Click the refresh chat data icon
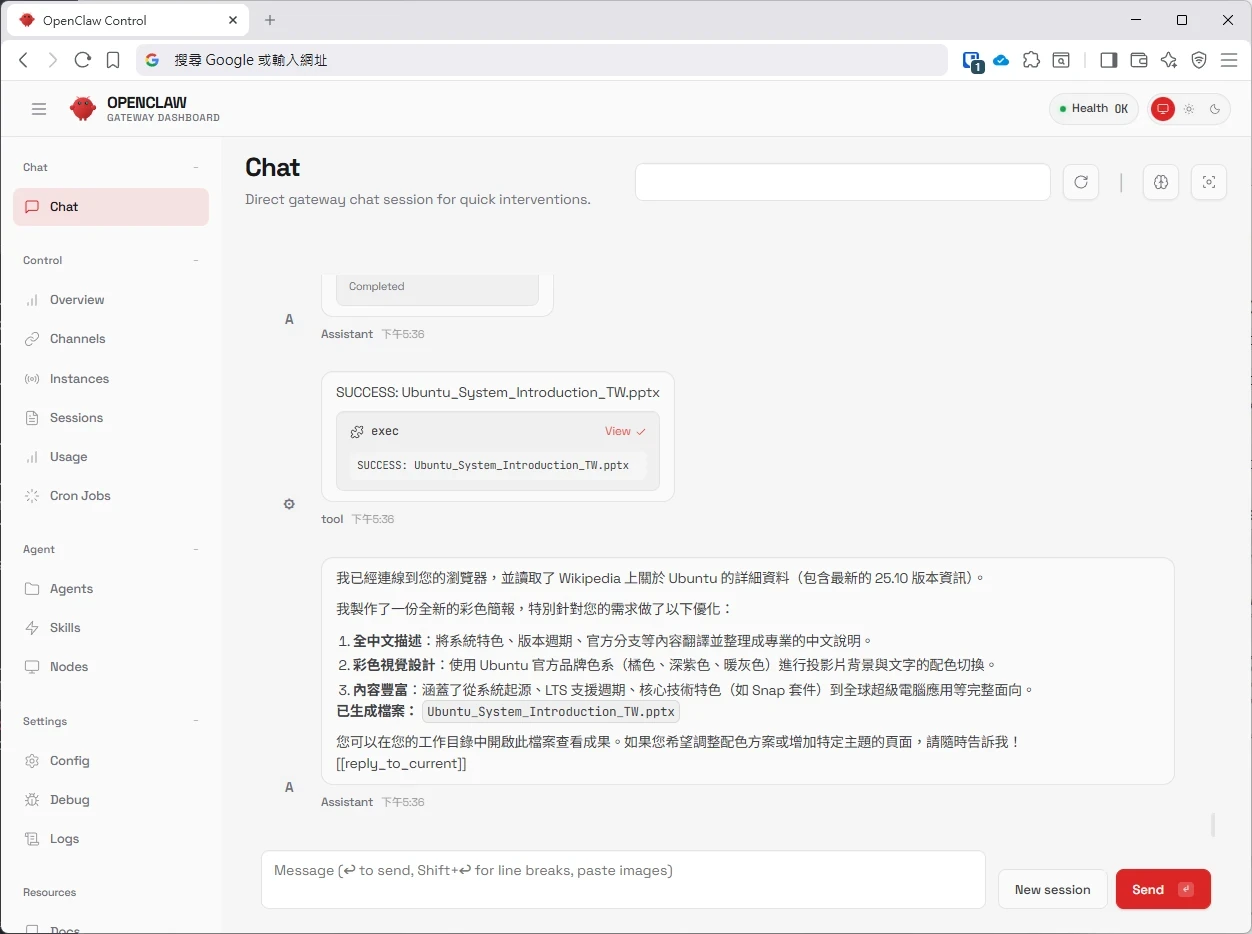 point(1080,182)
